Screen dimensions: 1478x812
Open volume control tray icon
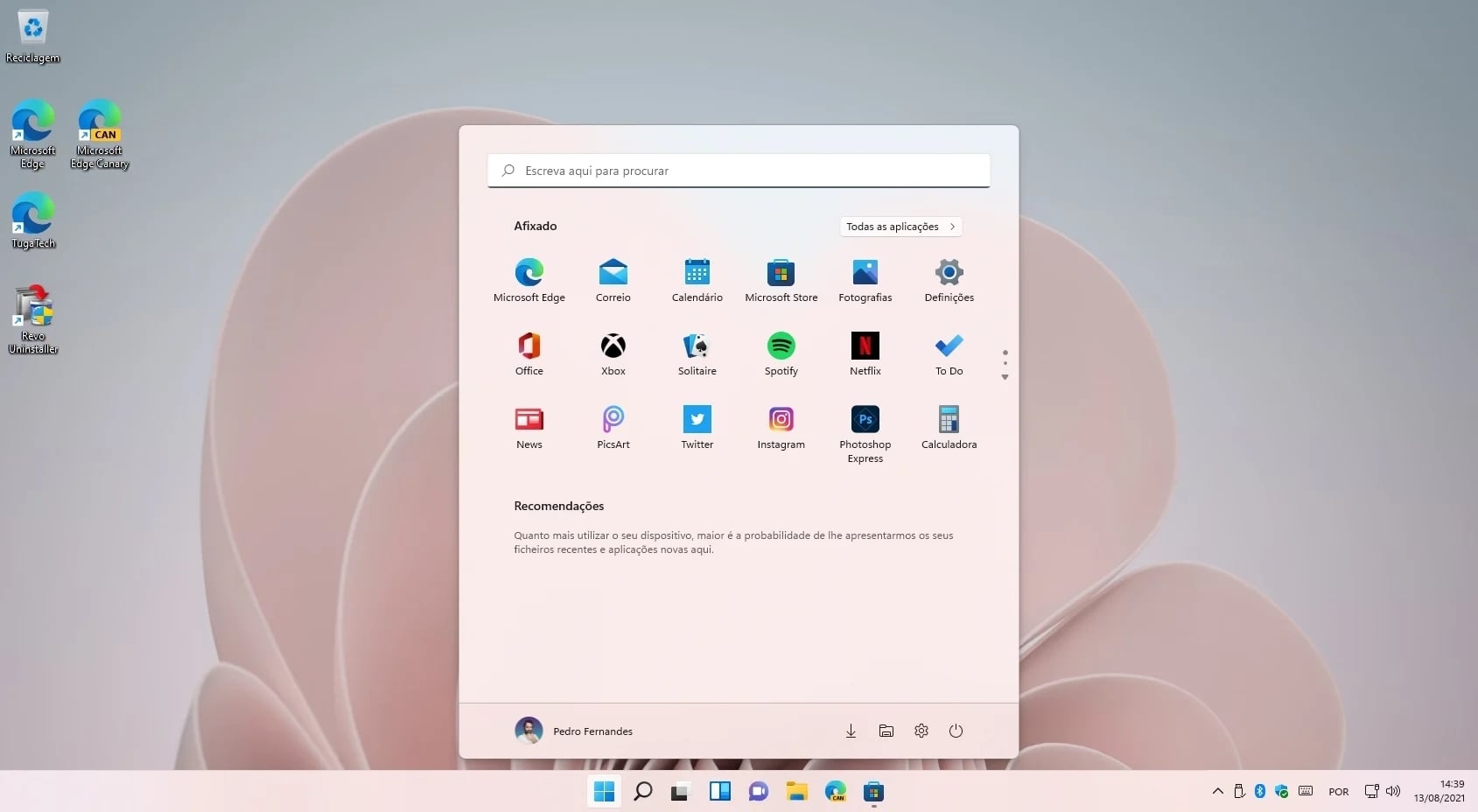click(x=1393, y=792)
